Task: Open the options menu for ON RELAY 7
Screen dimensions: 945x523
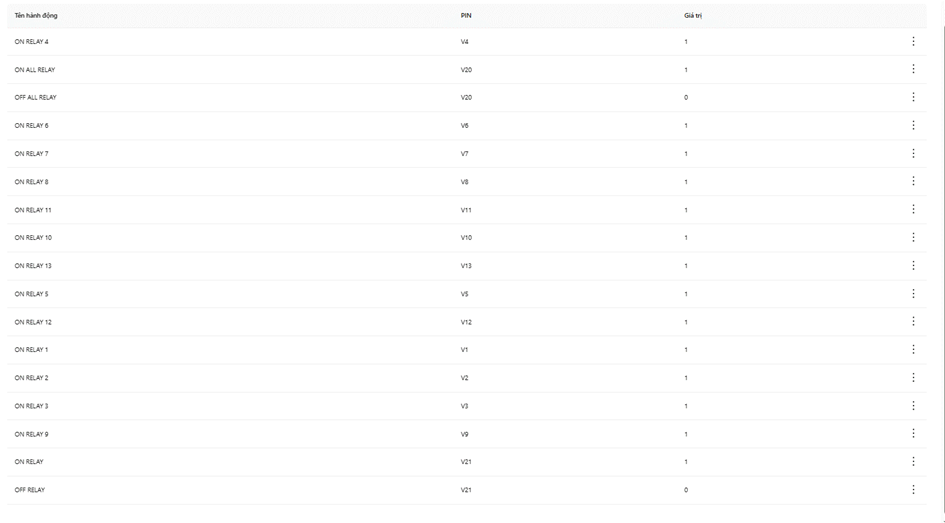Action: click(913, 153)
